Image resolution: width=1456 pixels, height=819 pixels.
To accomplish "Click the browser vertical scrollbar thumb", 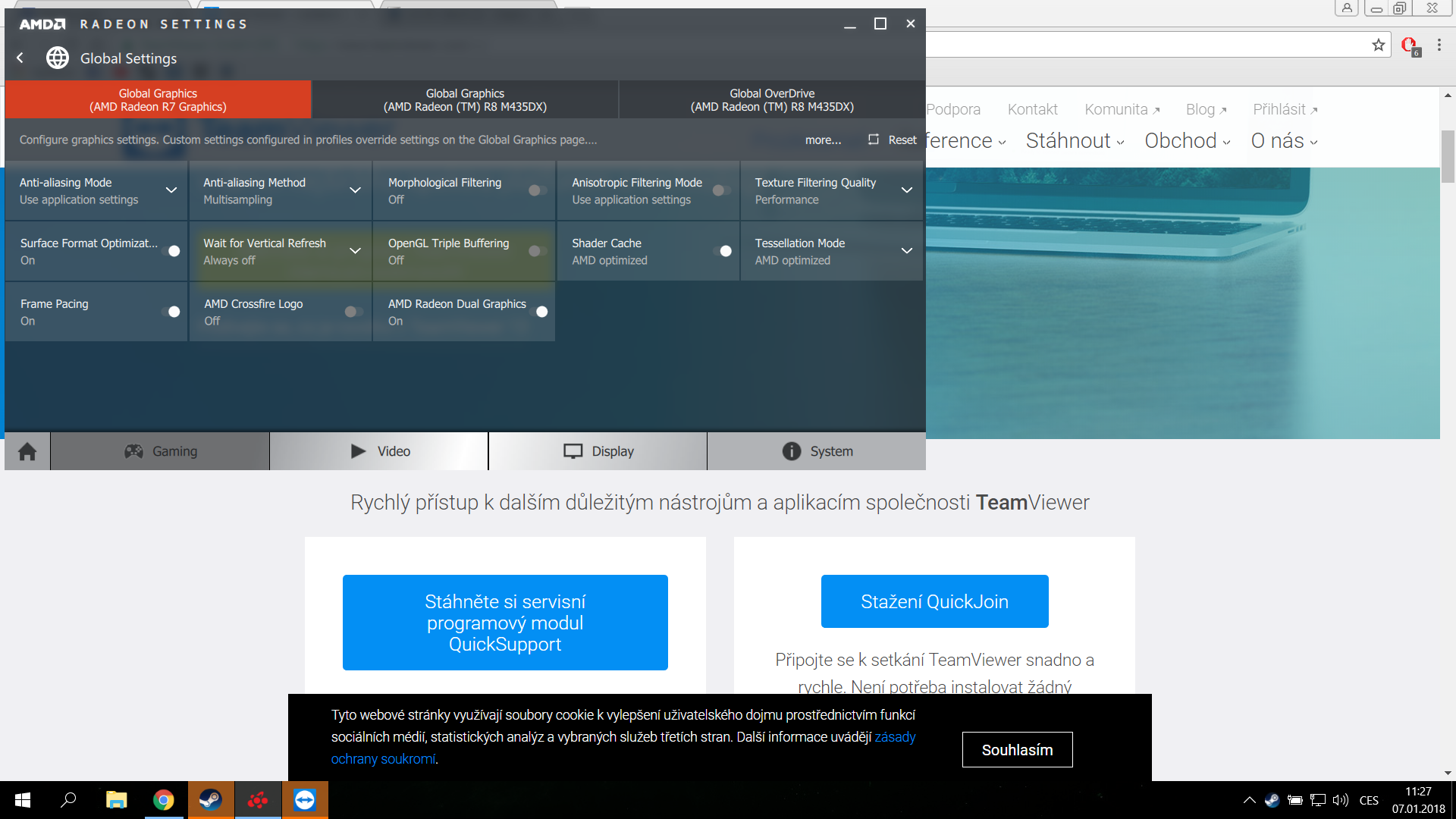I will click(x=1448, y=156).
